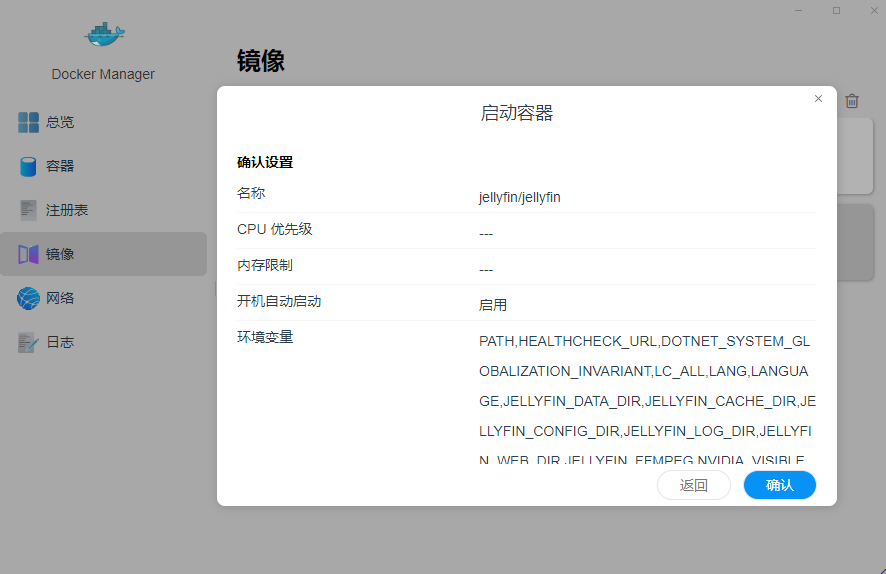Maximize the Docker Manager window
886x574 pixels.
pos(836,10)
